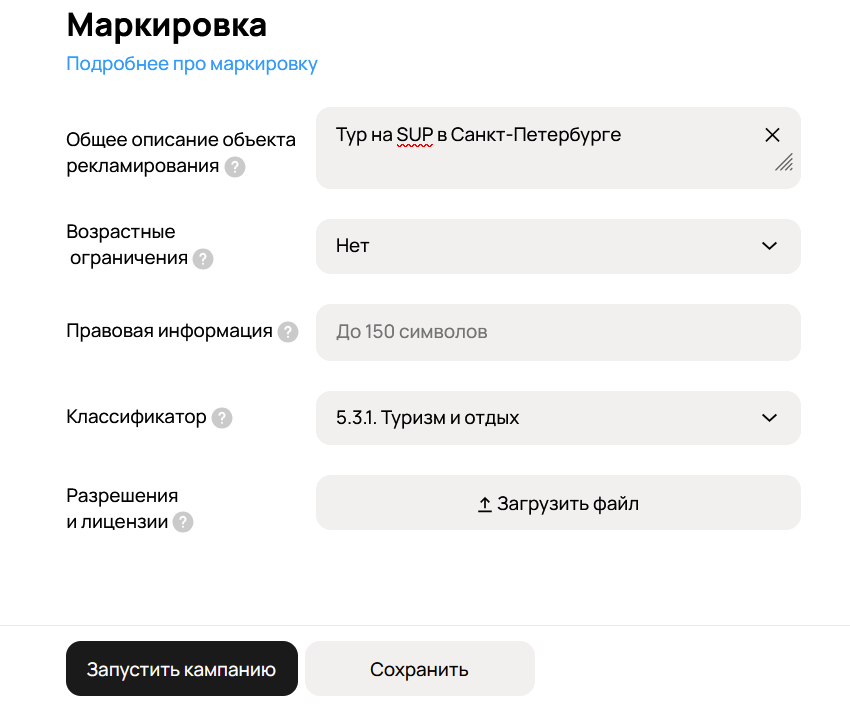Click the 'Маркировка' page heading
850x708 pixels.
pos(166,24)
